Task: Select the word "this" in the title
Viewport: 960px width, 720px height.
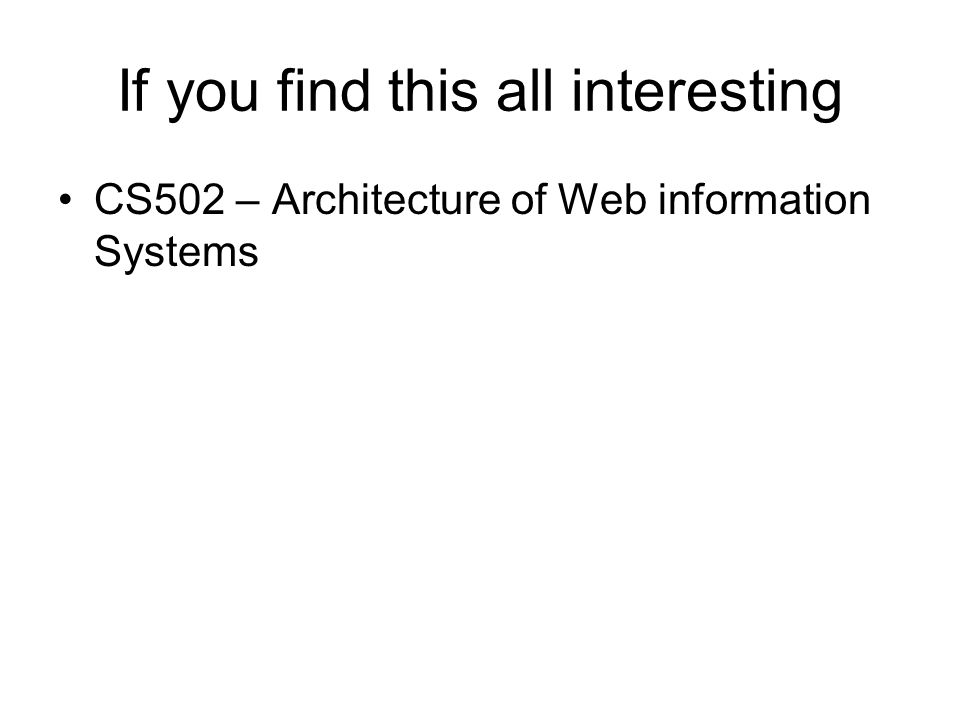Action: (x=433, y=91)
